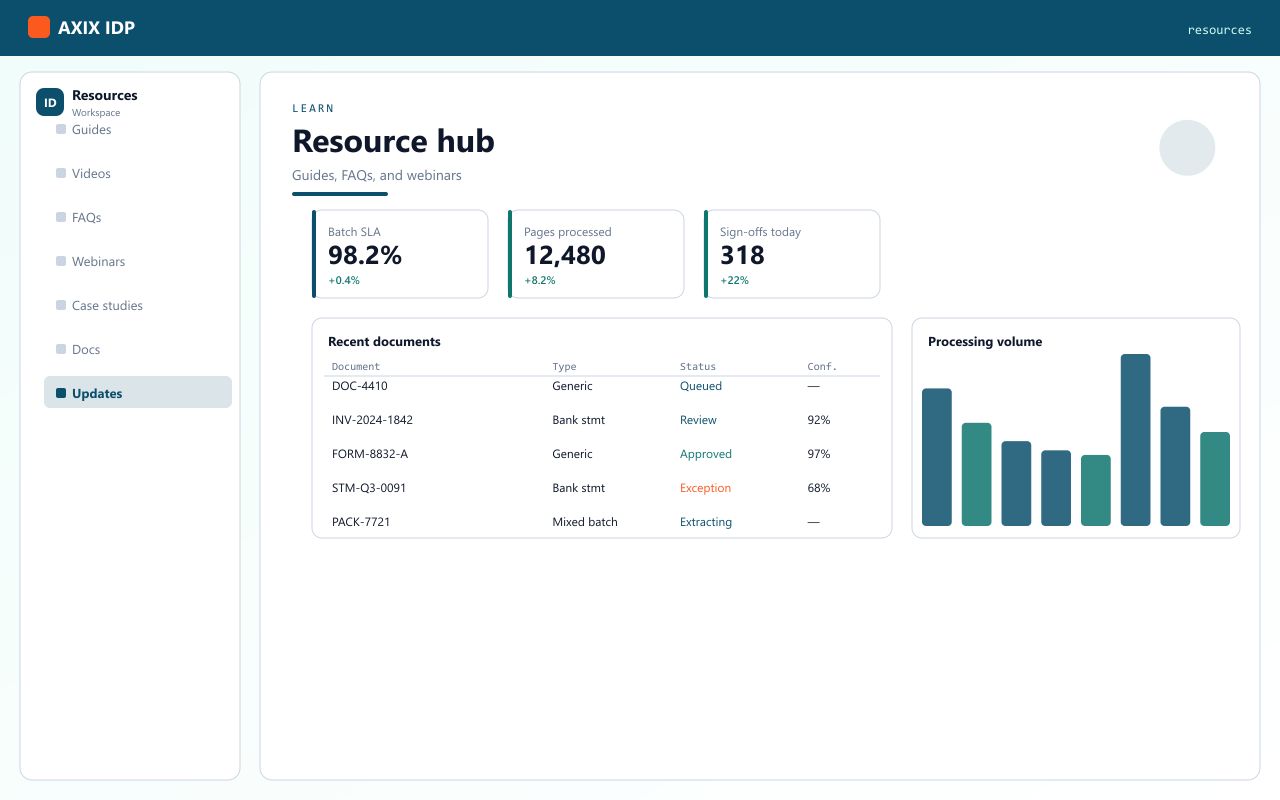
Task: Select the Updates sidebar item
Action: click(138, 394)
